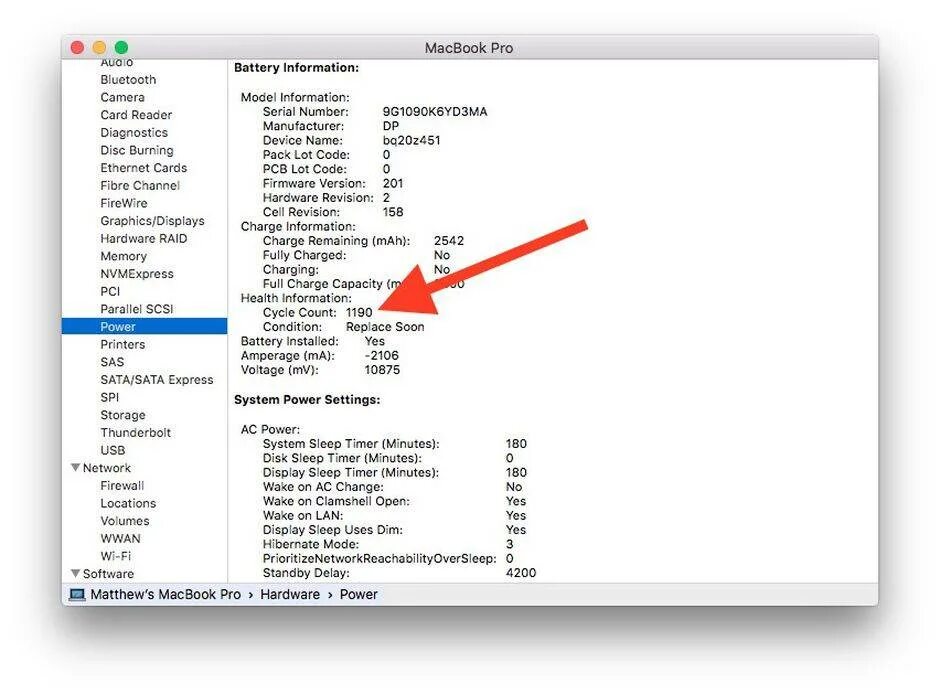Open Firewall under Network

click(x=122, y=485)
